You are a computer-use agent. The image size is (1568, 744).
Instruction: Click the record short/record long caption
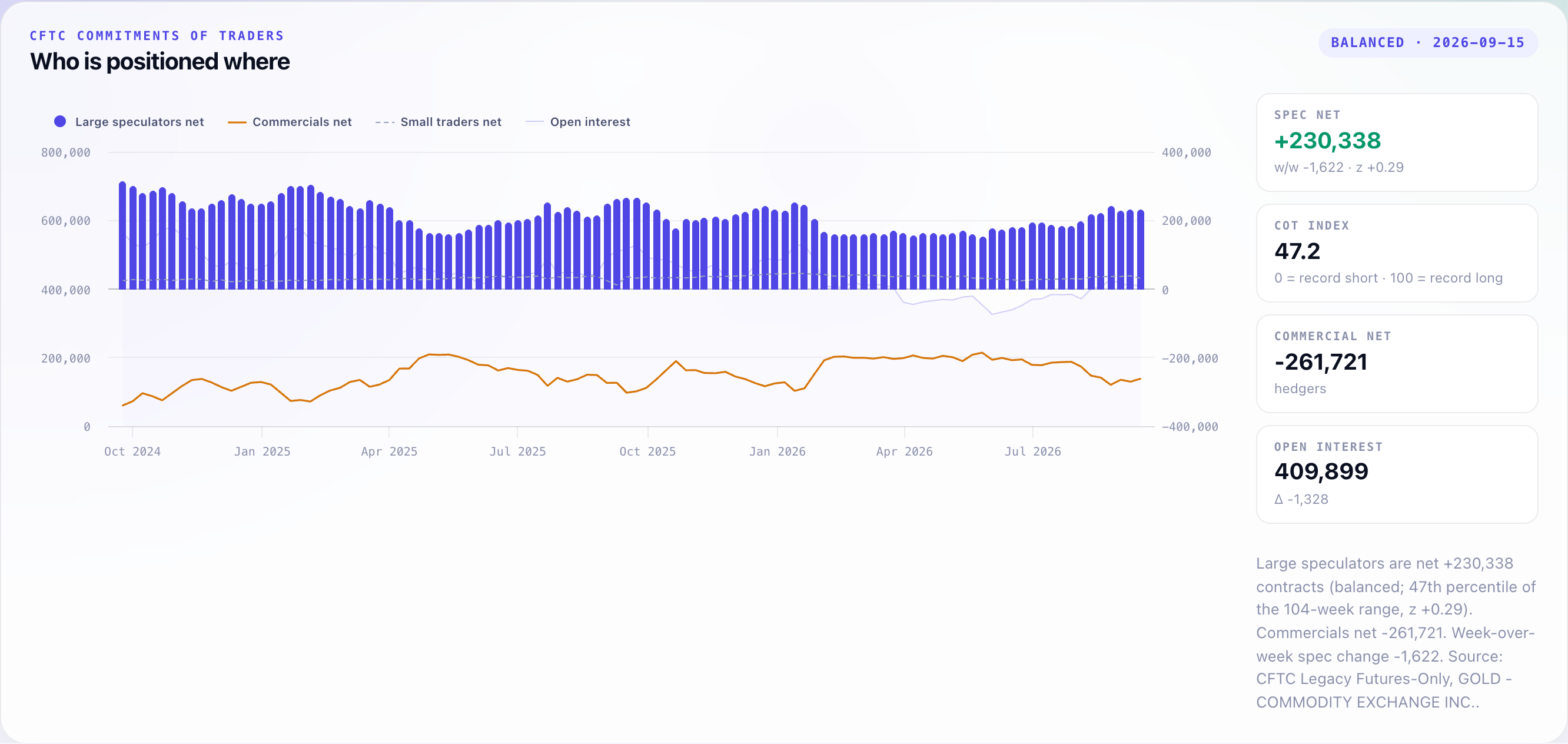[1388, 278]
